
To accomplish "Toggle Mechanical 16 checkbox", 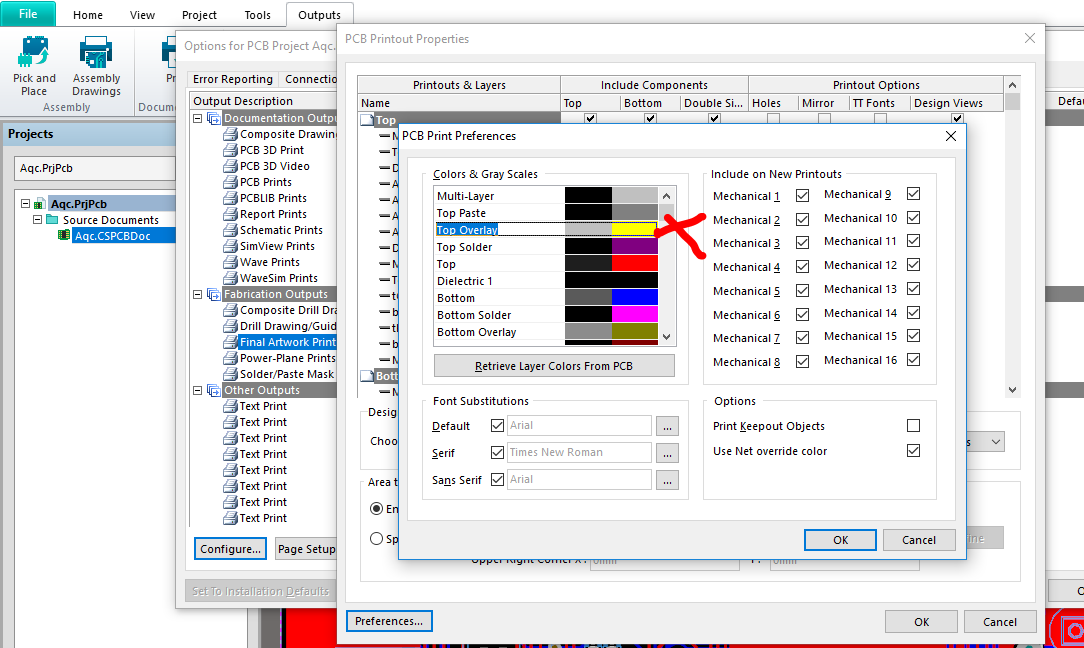I will point(913,360).
